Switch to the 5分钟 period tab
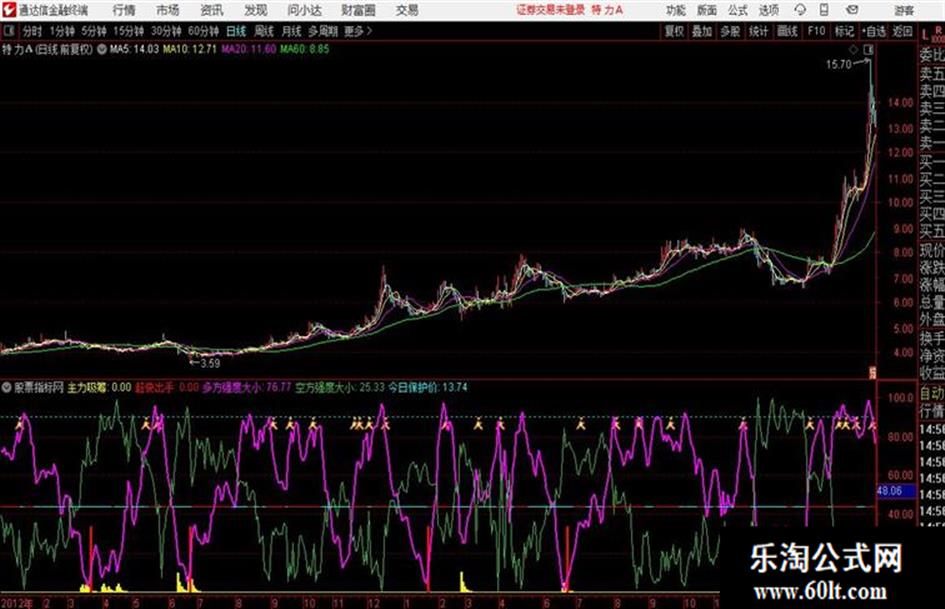 pos(93,31)
